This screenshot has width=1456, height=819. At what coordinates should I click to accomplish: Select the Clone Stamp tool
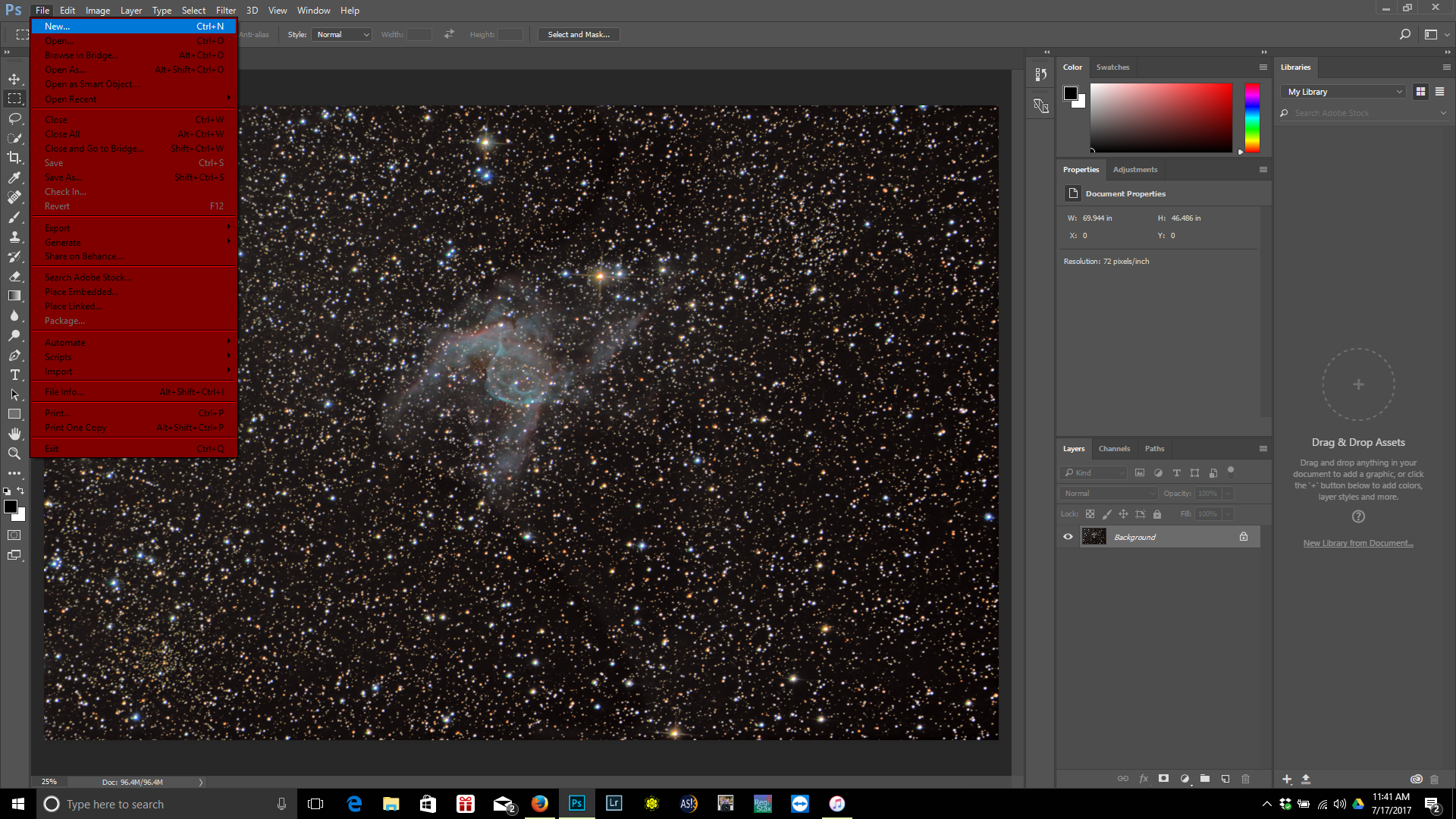(x=14, y=237)
